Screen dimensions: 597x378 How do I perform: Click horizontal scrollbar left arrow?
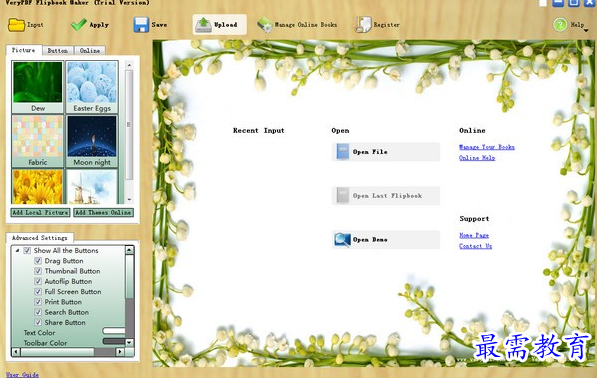point(16,352)
